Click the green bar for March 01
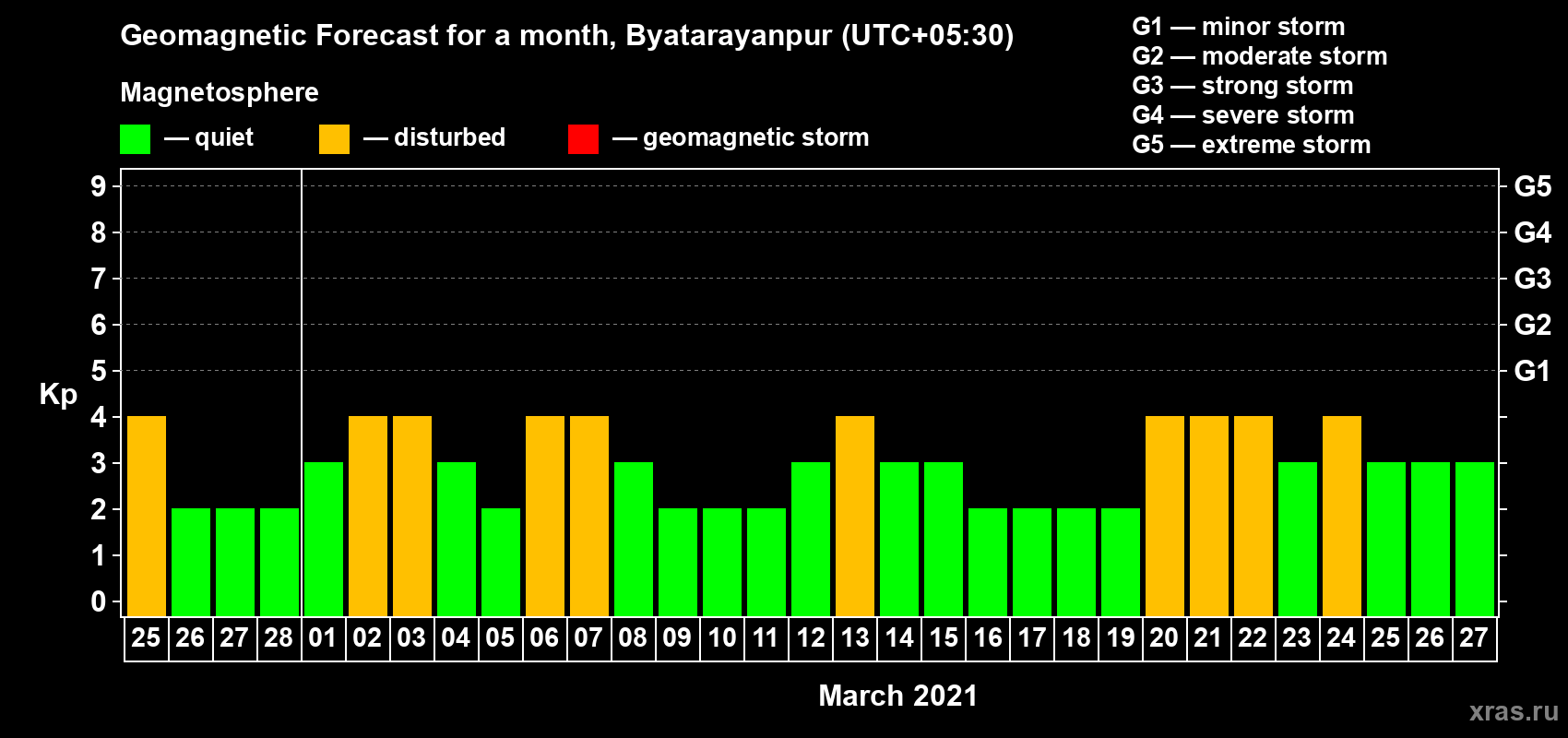 (x=324, y=540)
